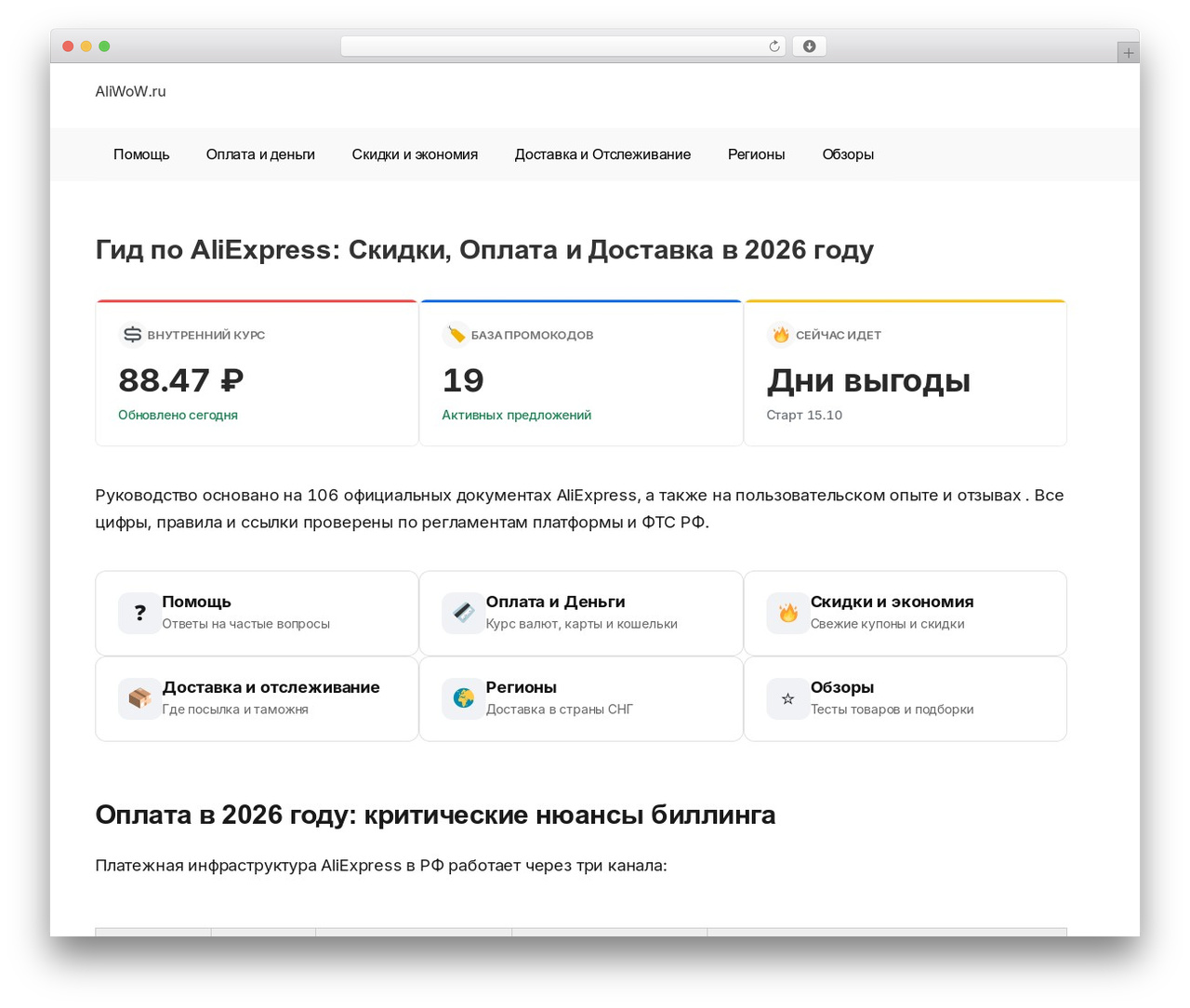This screenshot has width=1190, height=1008.
Task: Click the AliWoW.ru site logo link
Action: click(130, 91)
